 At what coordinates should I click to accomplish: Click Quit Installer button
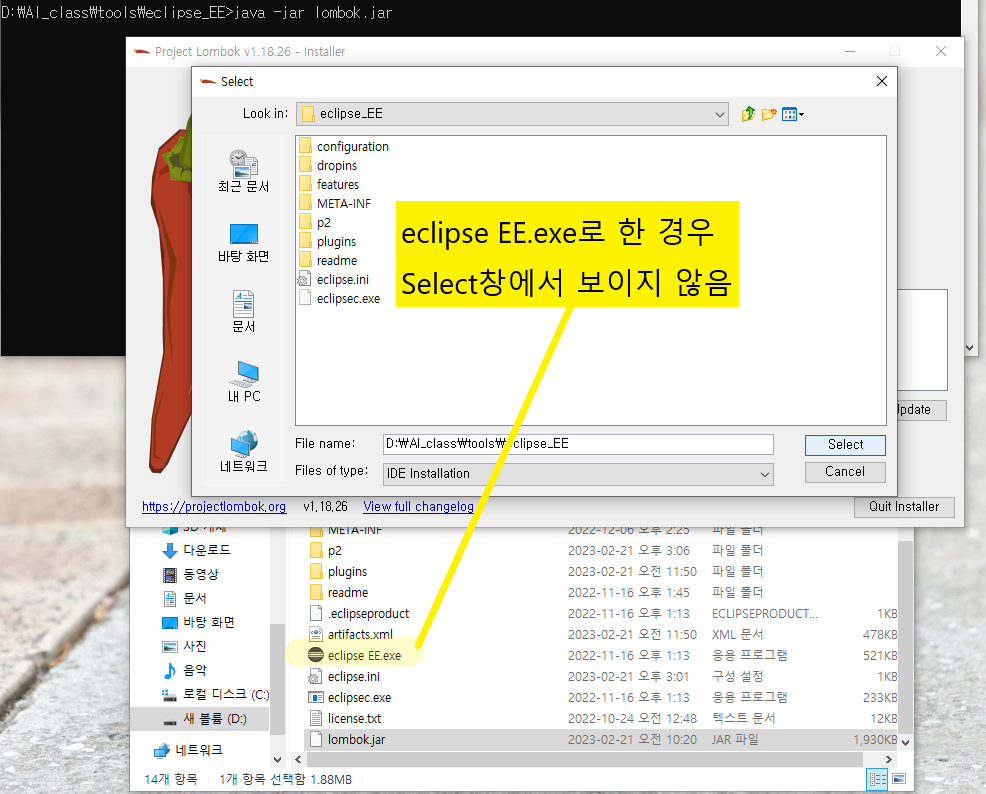click(x=904, y=507)
